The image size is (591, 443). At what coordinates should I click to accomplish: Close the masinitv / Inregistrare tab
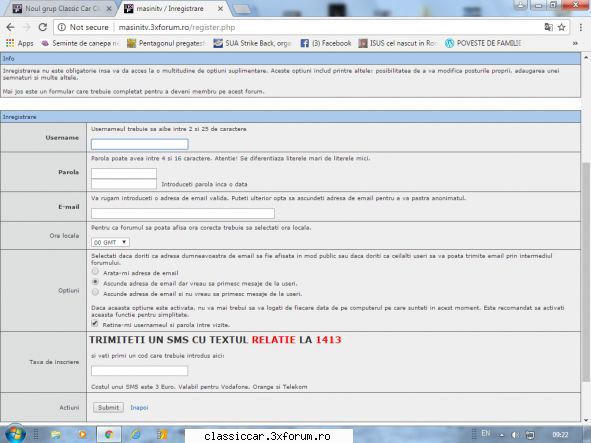tap(220, 8)
